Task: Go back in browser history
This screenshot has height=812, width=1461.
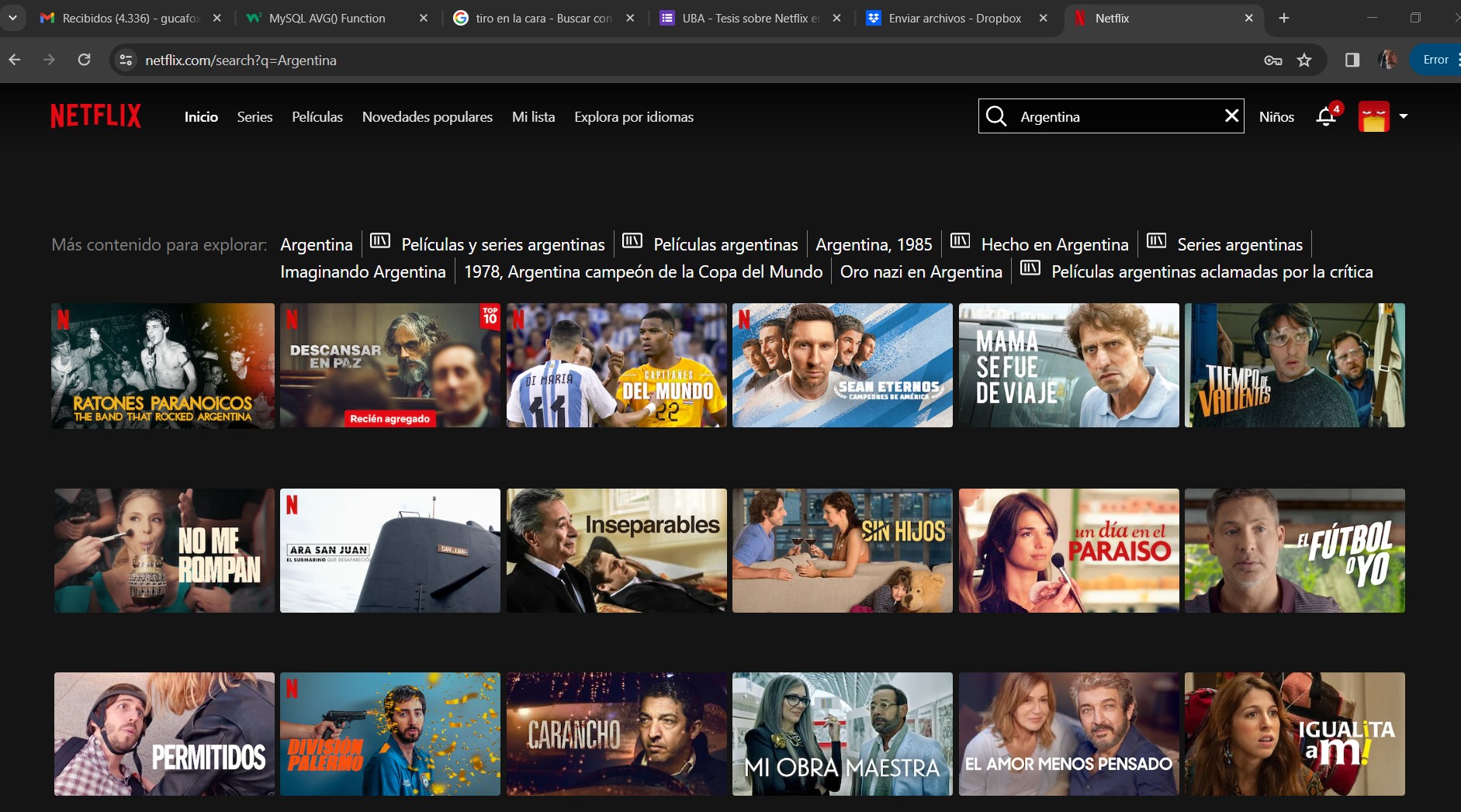Action: (15, 60)
